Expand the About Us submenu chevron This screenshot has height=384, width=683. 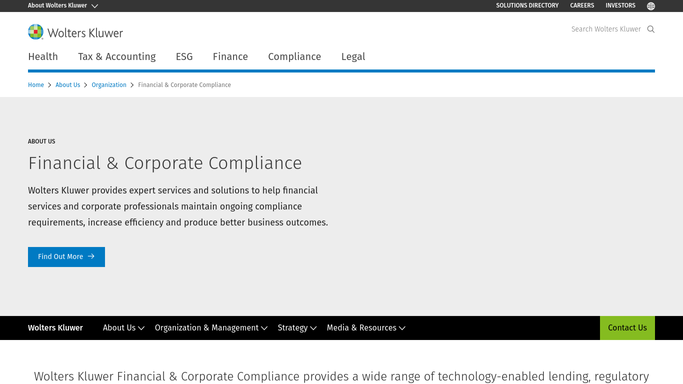pyautogui.click(x=141, y=328)
